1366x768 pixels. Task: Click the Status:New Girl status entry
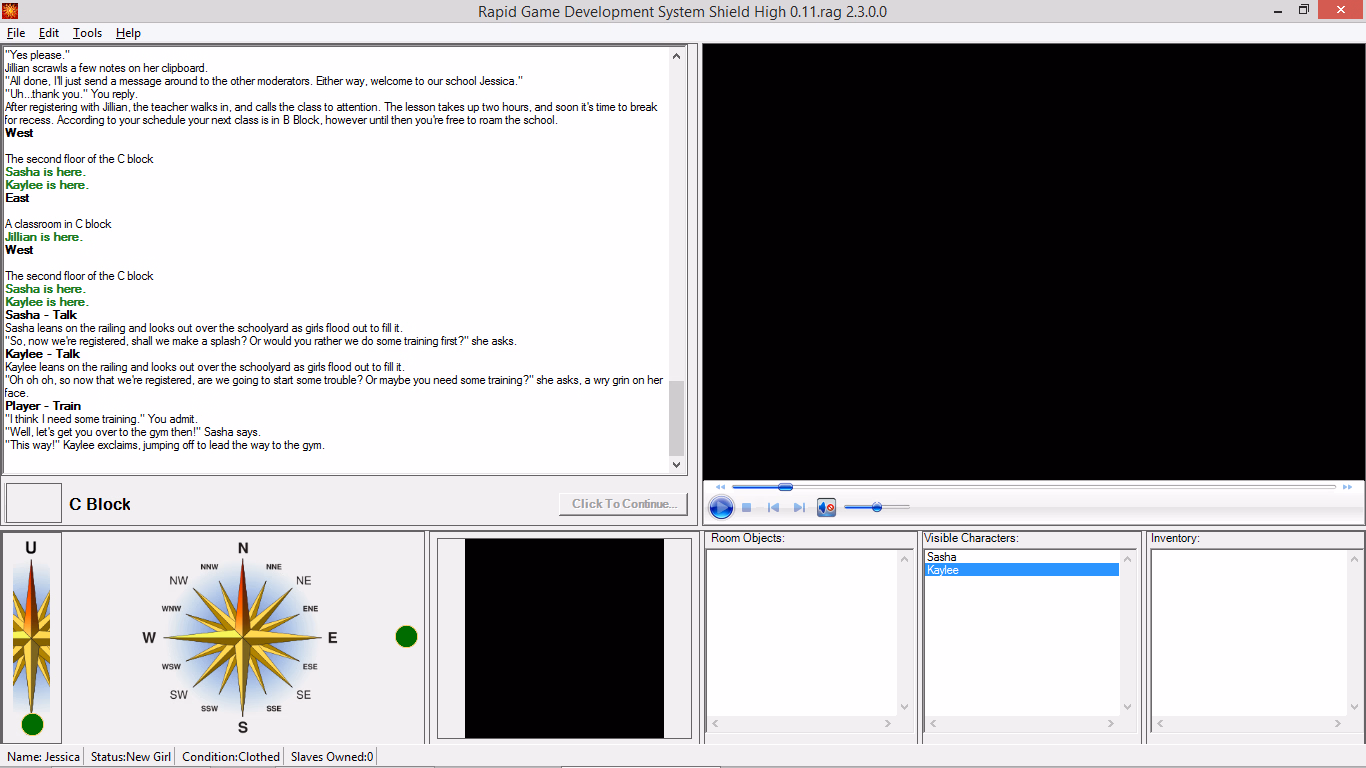coord(131,757)
